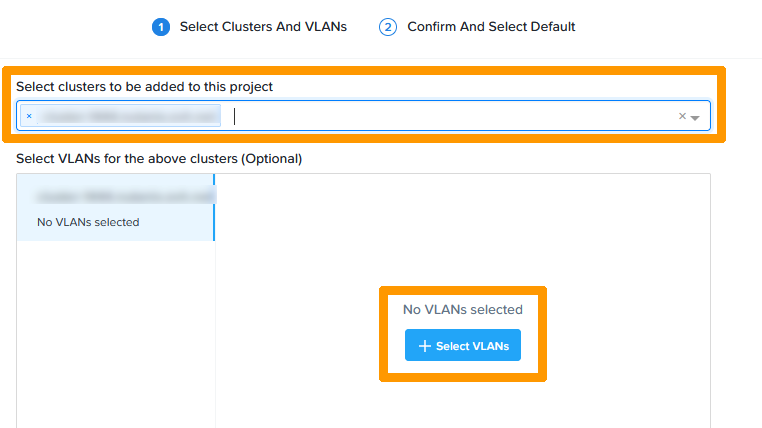
Task: Go to Select Clusters And VLANs step
Action: click(263, 27)
